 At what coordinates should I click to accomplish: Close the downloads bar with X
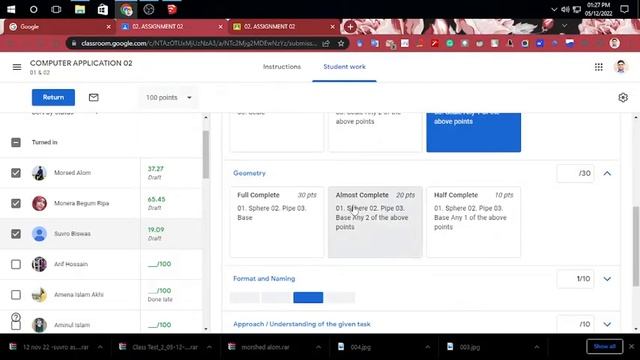tap(631, 346)
